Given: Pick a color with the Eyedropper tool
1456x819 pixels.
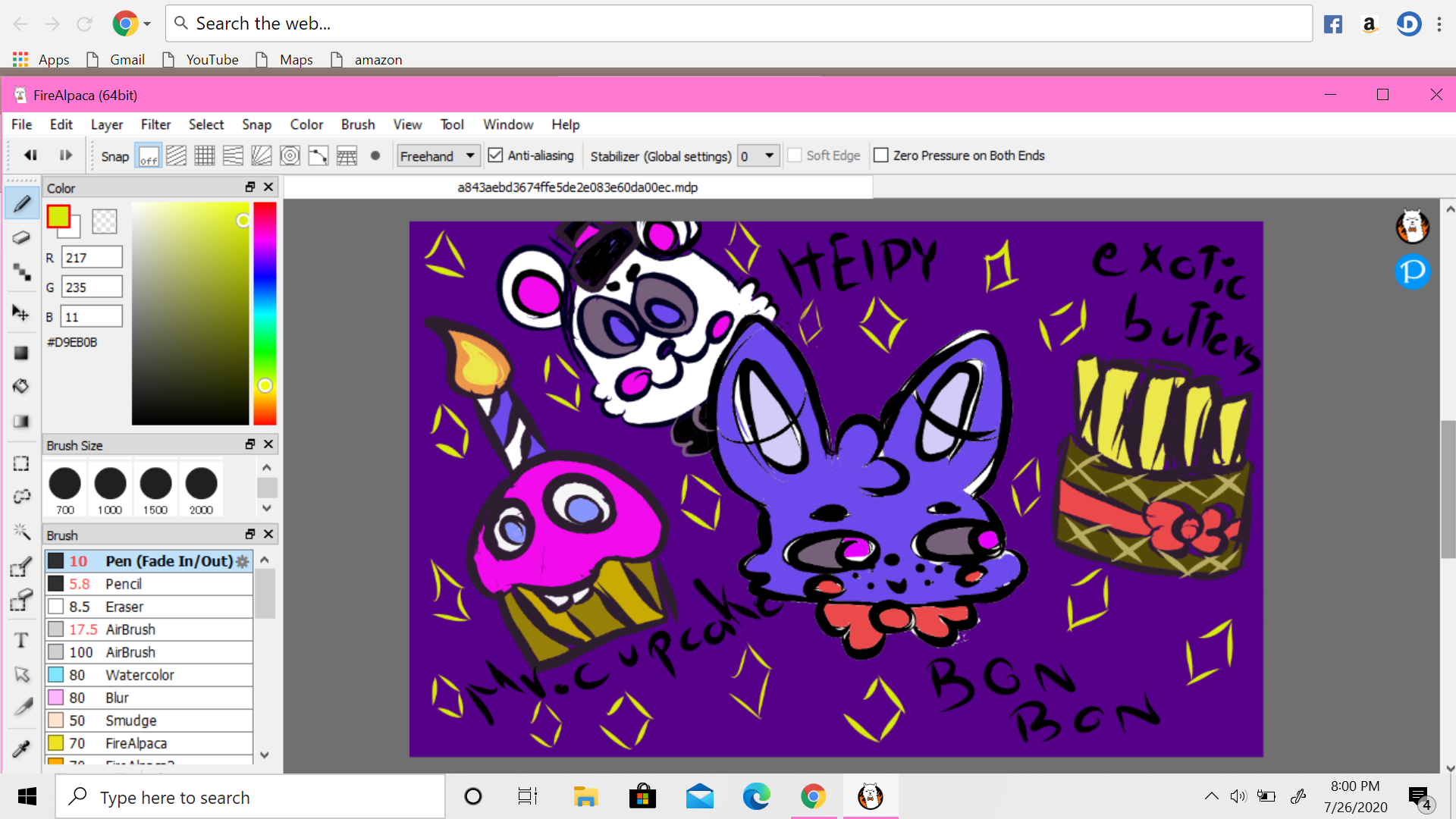Looking at the screenshot, I should [21, 747].
